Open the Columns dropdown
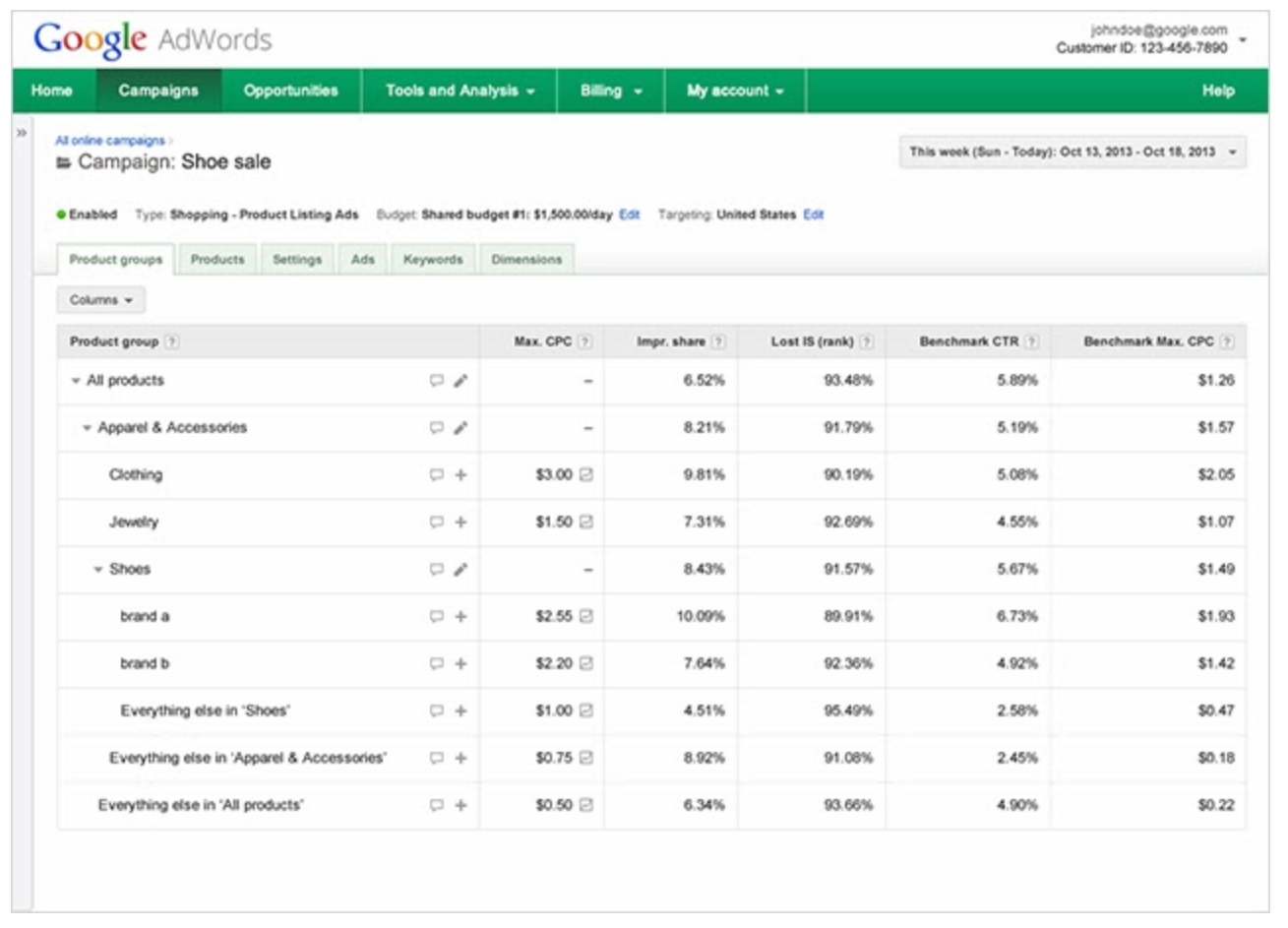1288x928 pixels. pos(101,300)
